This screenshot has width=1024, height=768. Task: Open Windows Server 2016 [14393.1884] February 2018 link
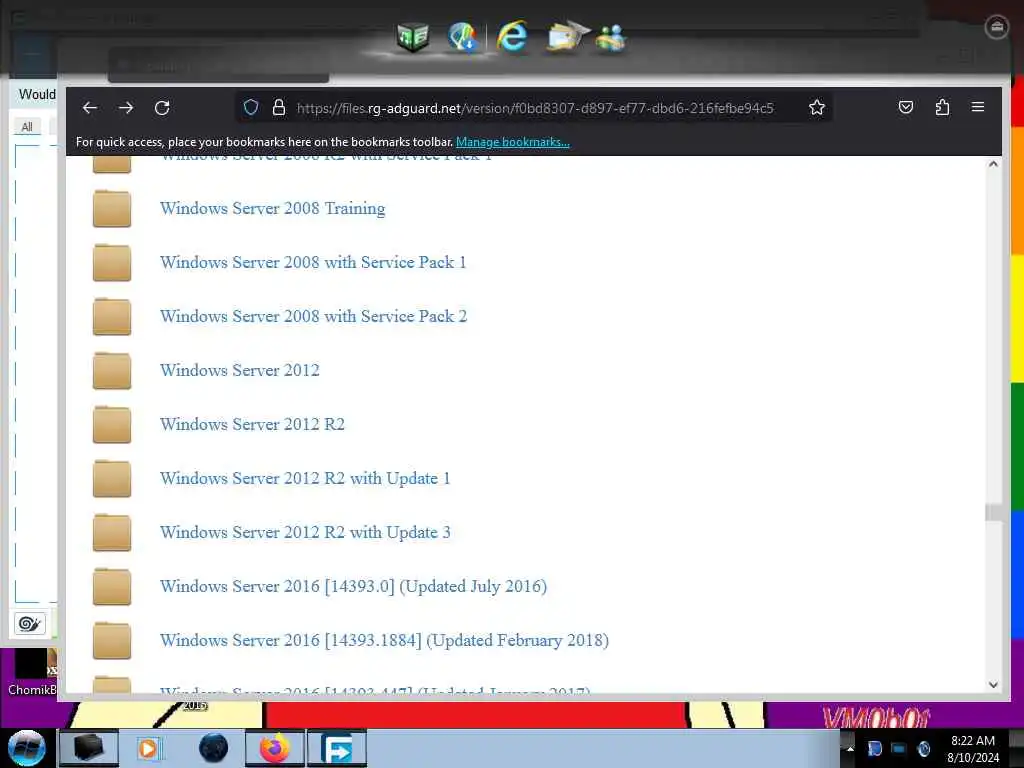tap(384, 641)
